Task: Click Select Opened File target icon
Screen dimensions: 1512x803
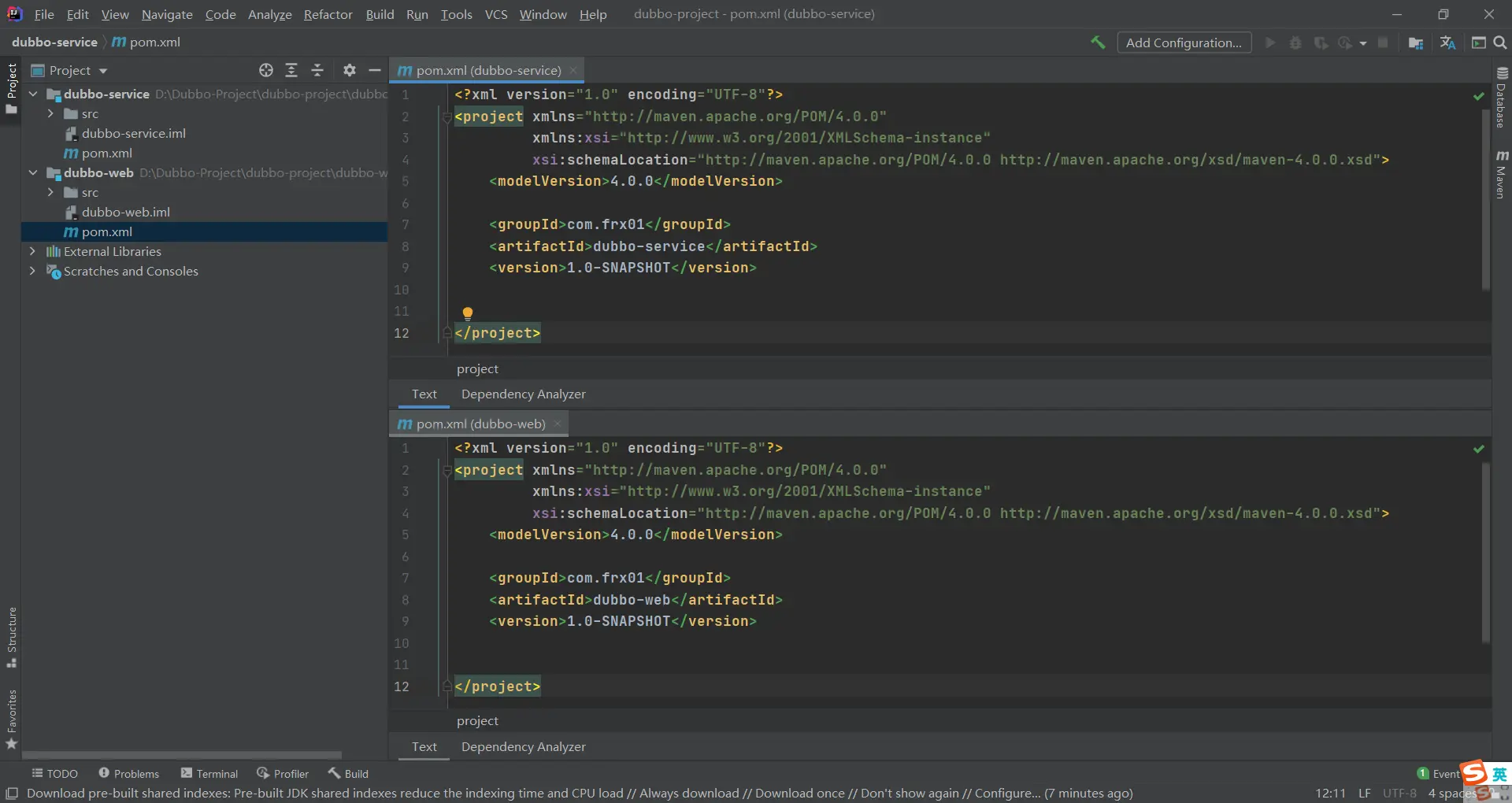Action: tap(266, 70)
